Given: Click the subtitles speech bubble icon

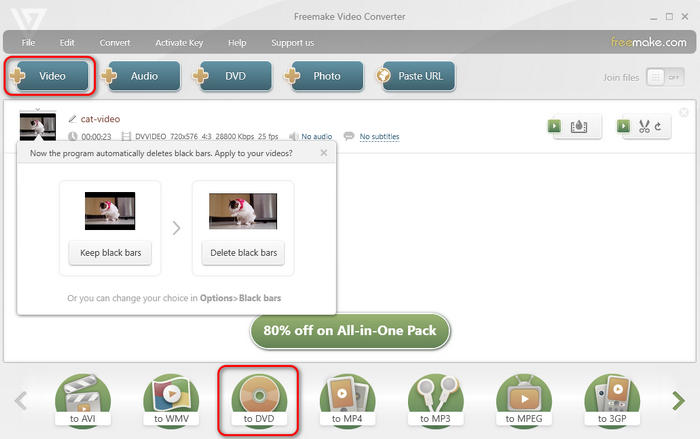Looking at the screenshot, I should (349, 136).
